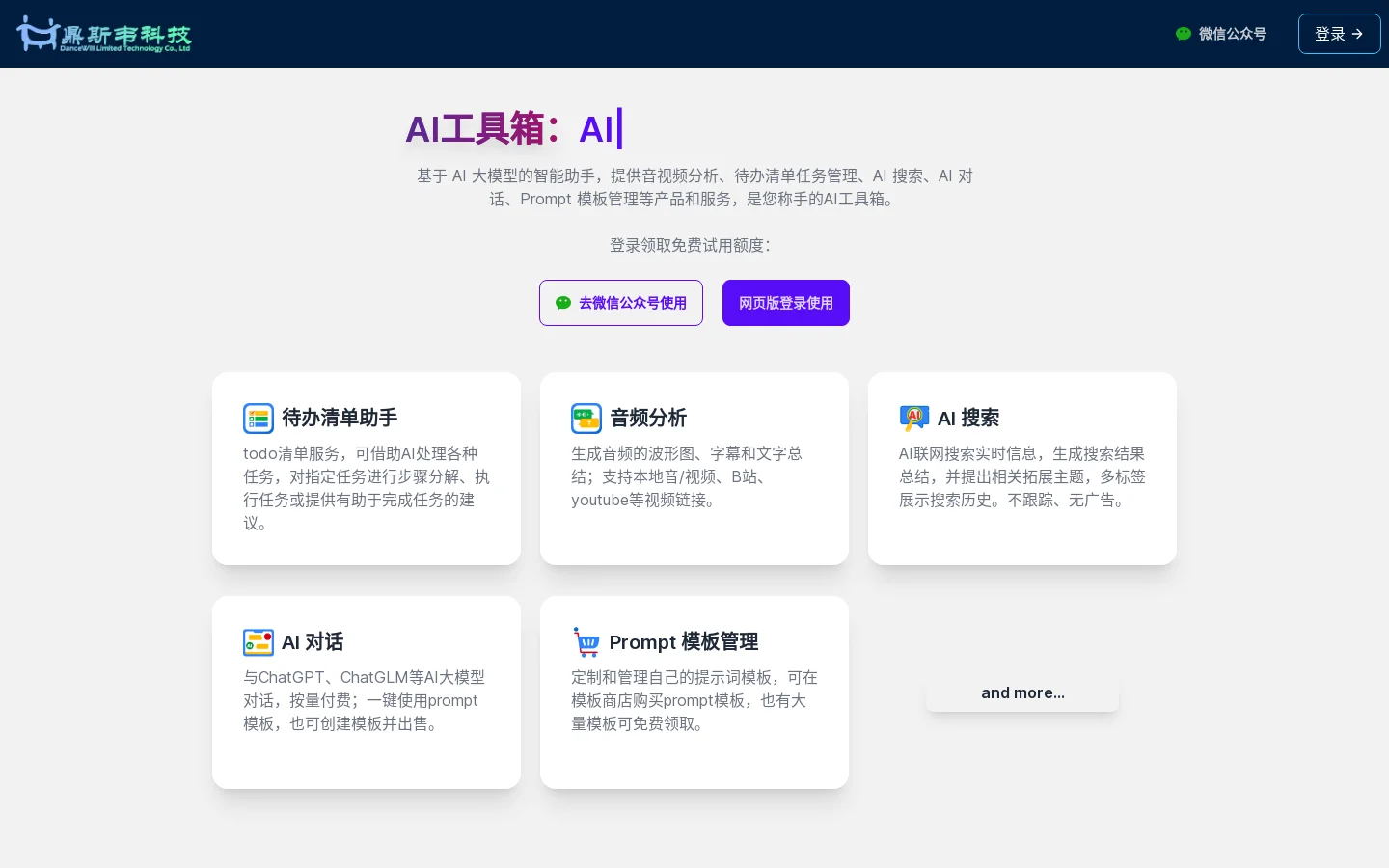Click the AI 对话 chat icon
This screenshot has height=868, width=1389.
(x=259, y=642)
